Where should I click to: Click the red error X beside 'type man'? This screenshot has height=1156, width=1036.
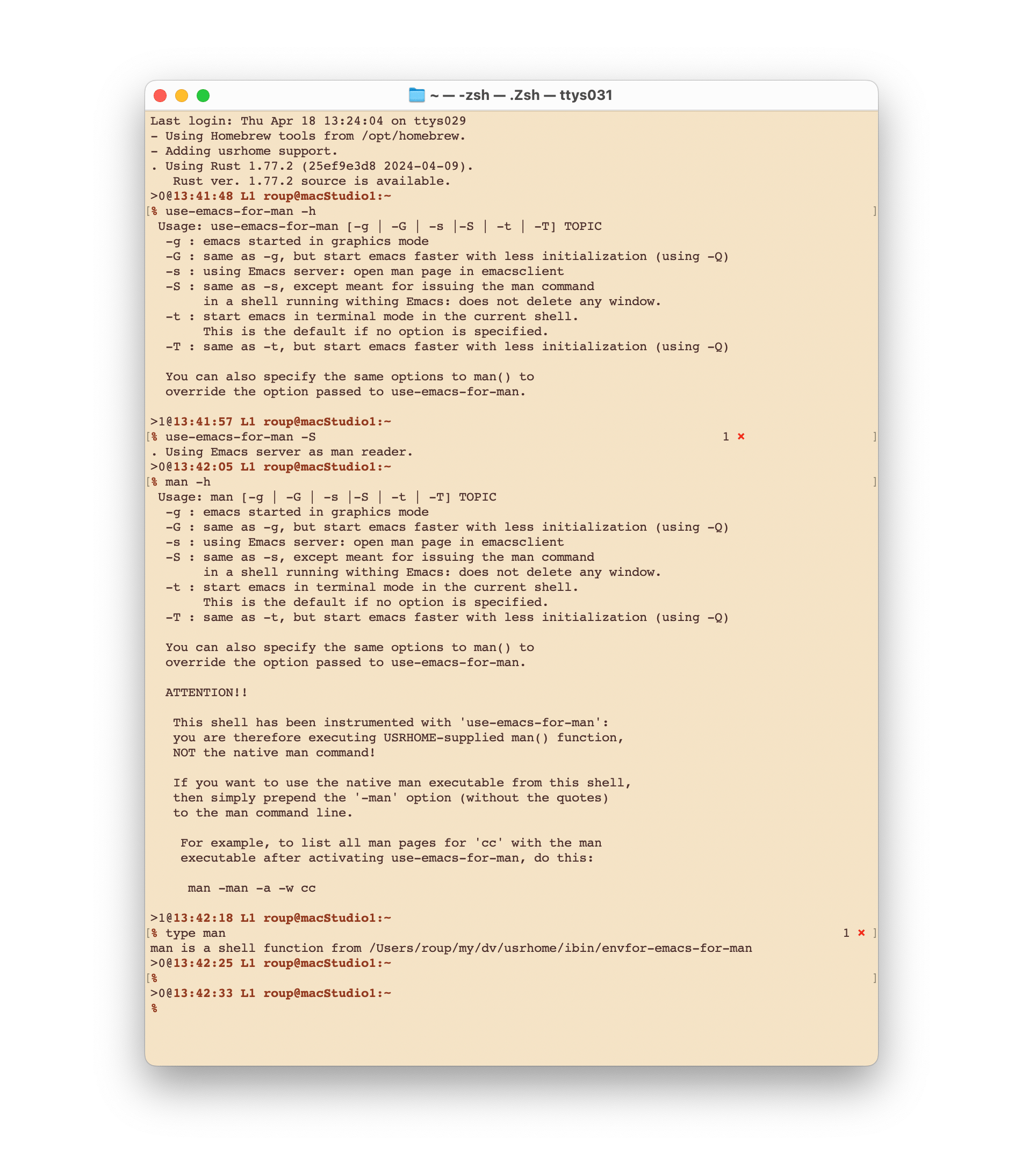tap(861, 933)
